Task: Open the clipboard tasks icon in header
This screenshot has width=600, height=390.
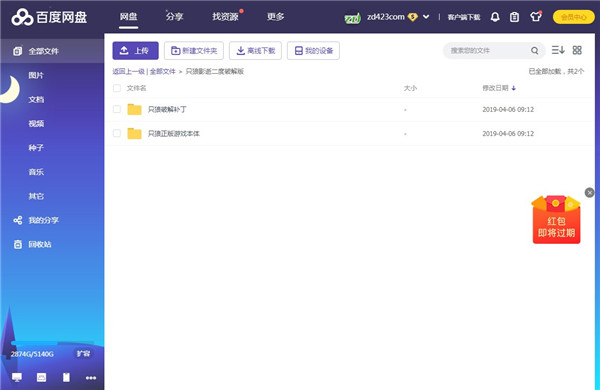Action: point(515,17)
